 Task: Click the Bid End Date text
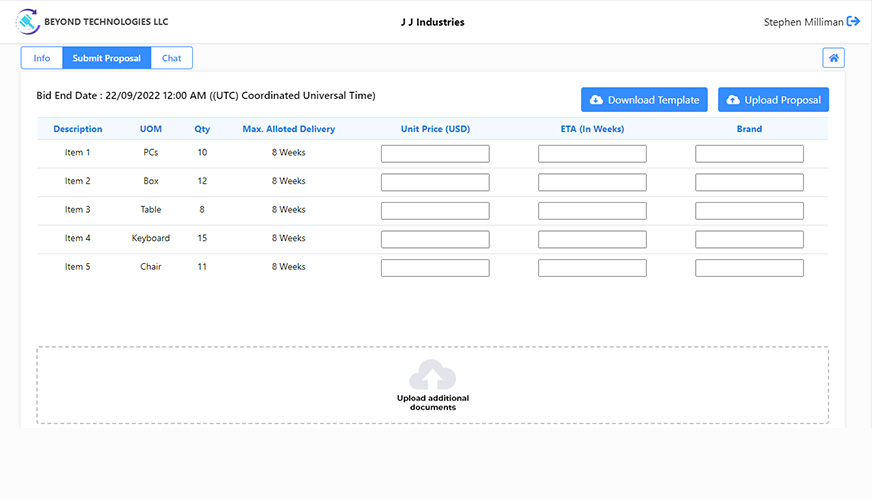coord(206,96)
